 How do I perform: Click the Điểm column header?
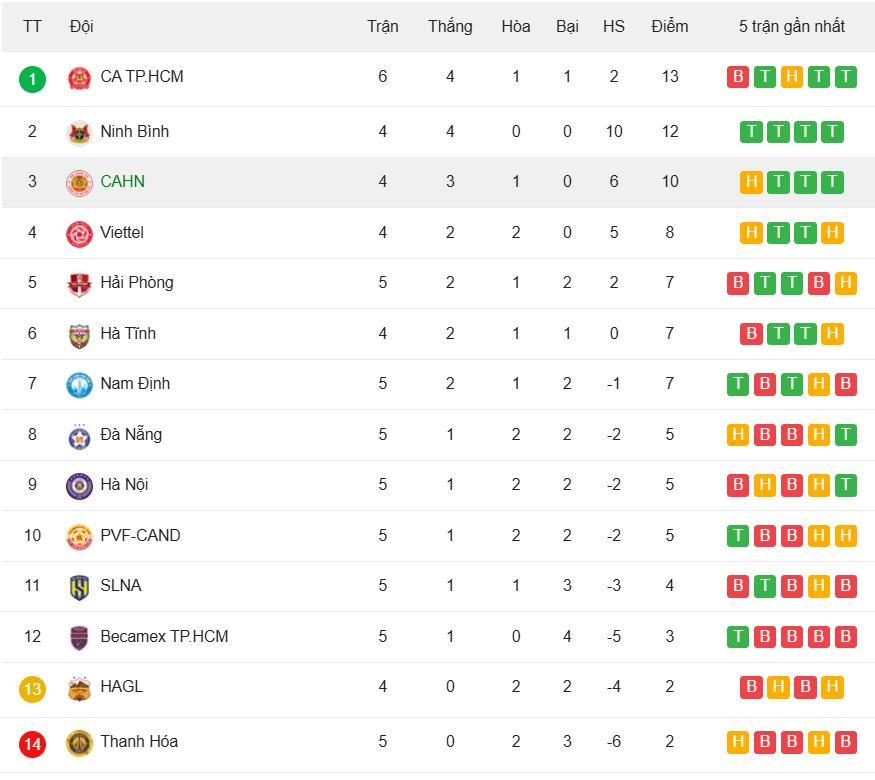pos(669,26)
